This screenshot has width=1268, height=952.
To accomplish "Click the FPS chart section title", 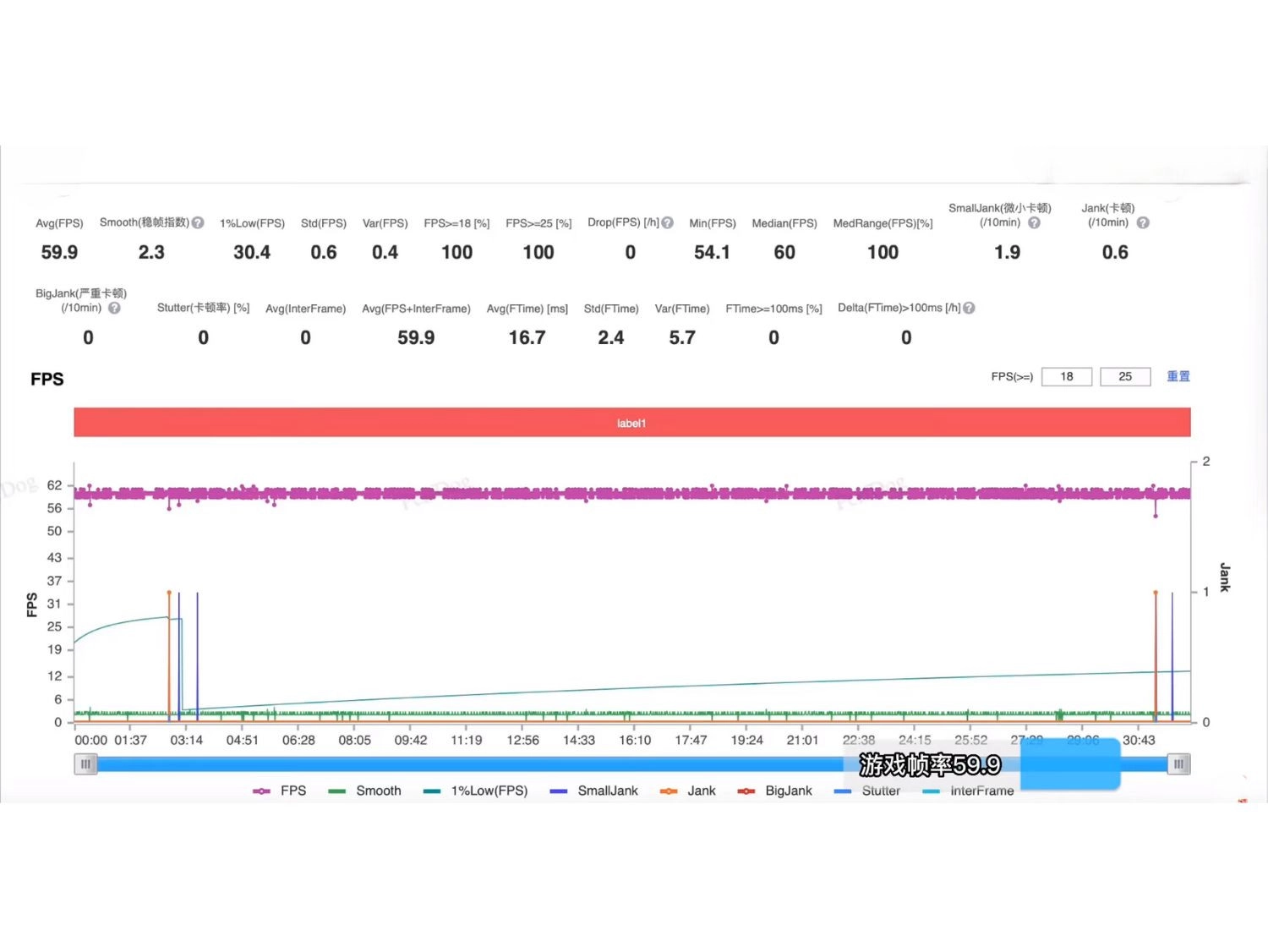I will pyautogui.click(x=47, y=379).
